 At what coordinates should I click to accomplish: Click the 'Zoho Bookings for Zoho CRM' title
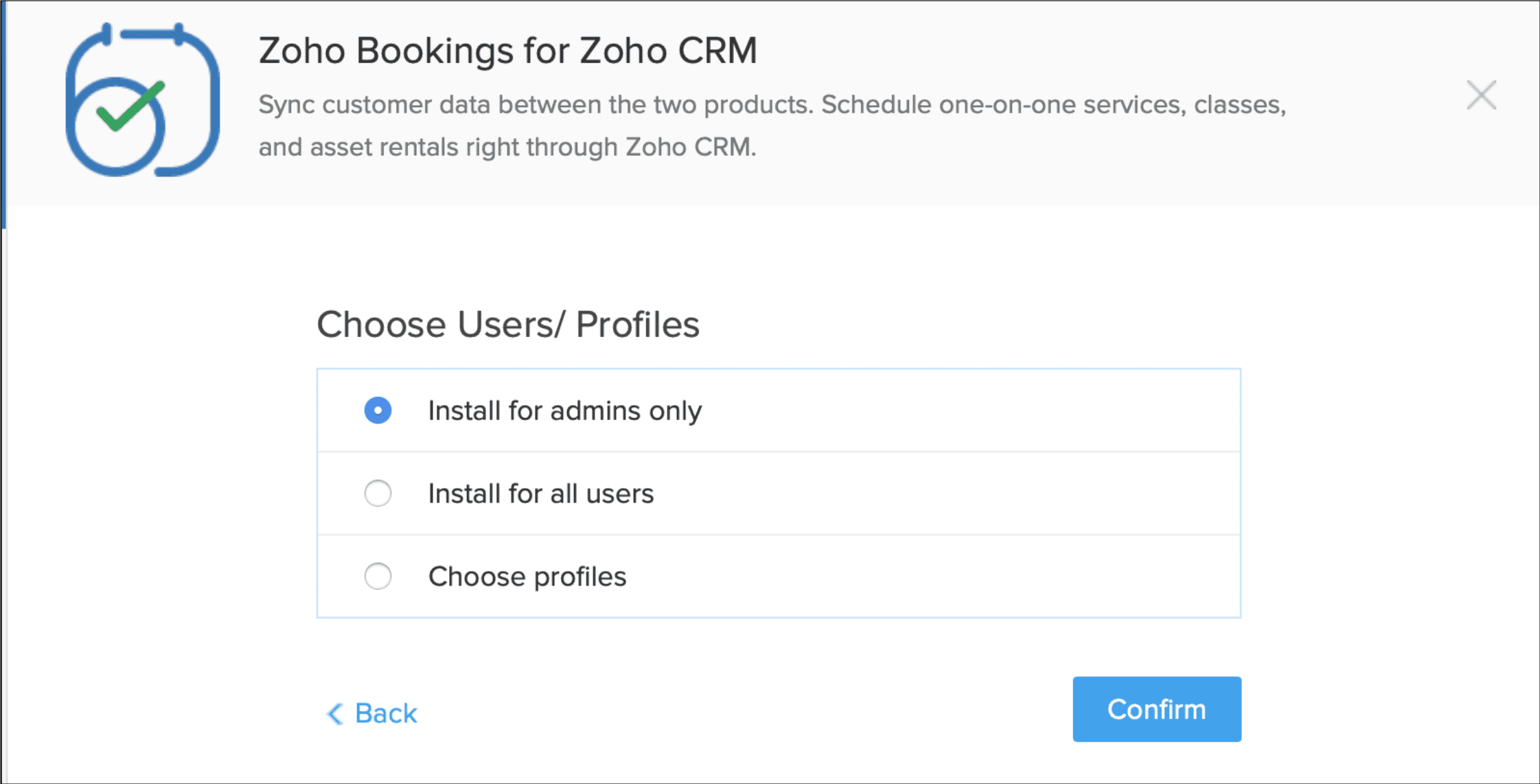click(x=507, y=50)
